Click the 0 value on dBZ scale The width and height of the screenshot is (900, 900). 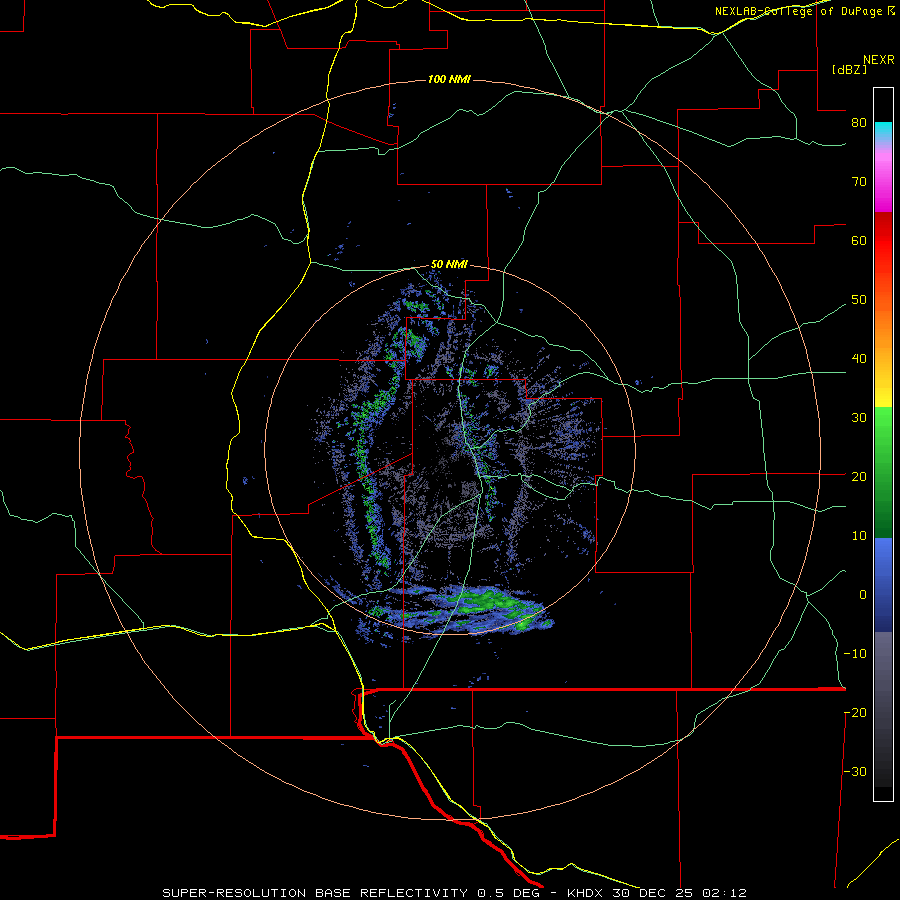(863, 595)
